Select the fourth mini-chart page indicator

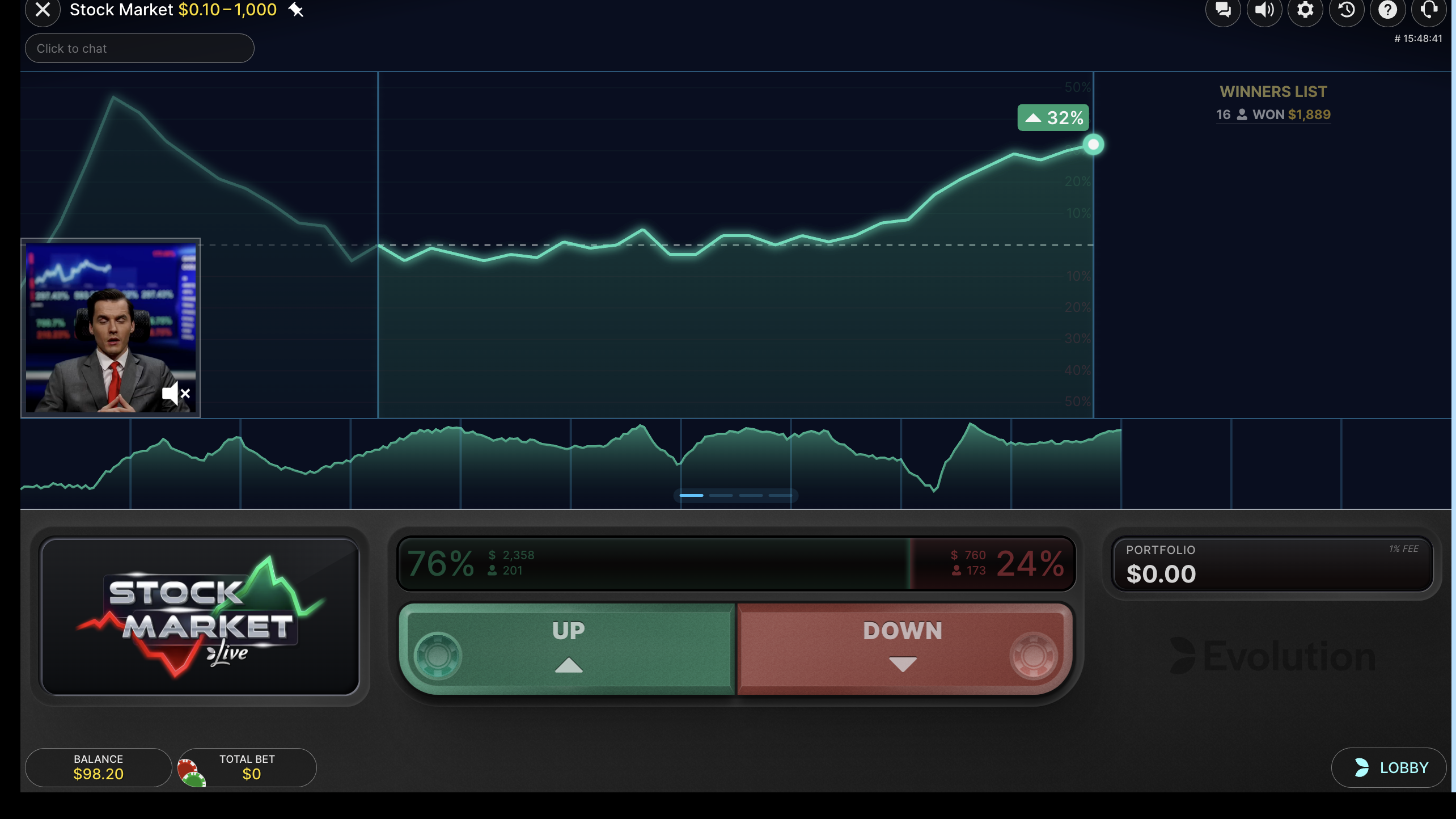click(781, 495)
